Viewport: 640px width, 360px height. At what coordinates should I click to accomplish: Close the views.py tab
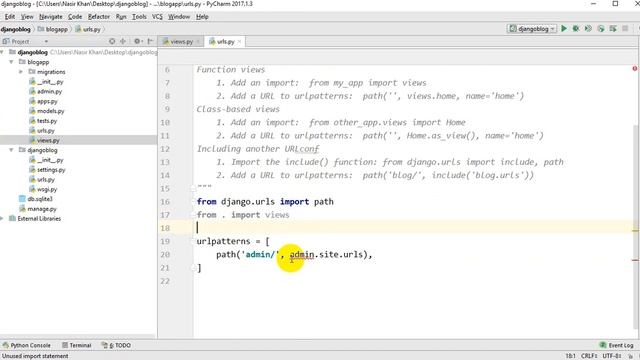(x=198, y=42)
